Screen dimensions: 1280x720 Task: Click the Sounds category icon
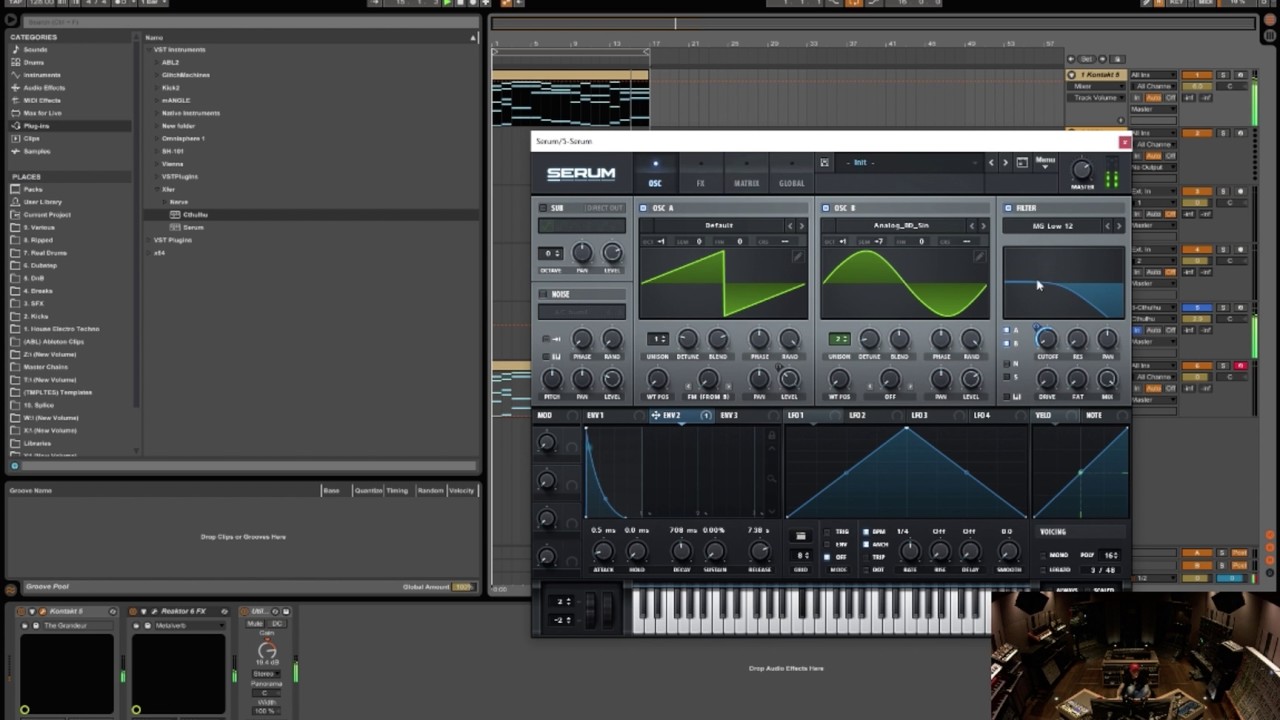15,49
